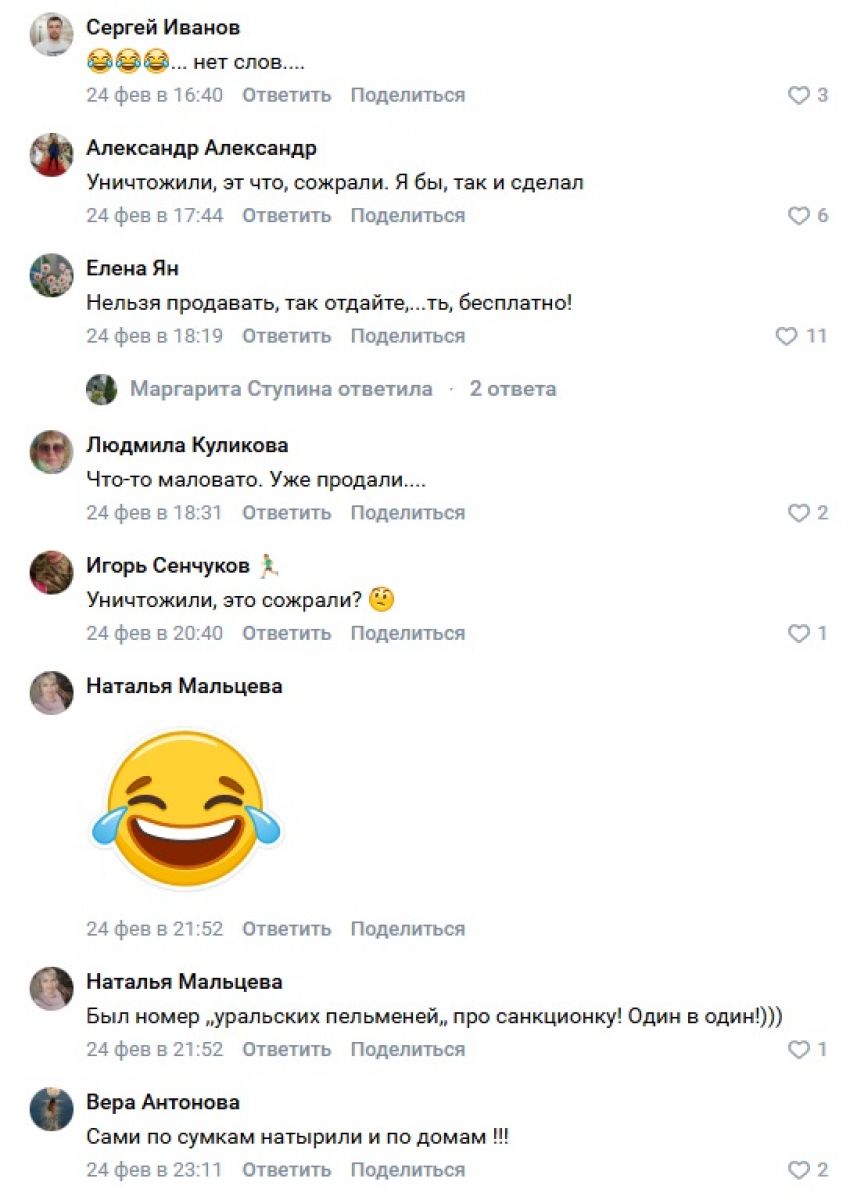Like Александр Александр's comment with heart
857x1200 pixels.
[x=798, y=216]
